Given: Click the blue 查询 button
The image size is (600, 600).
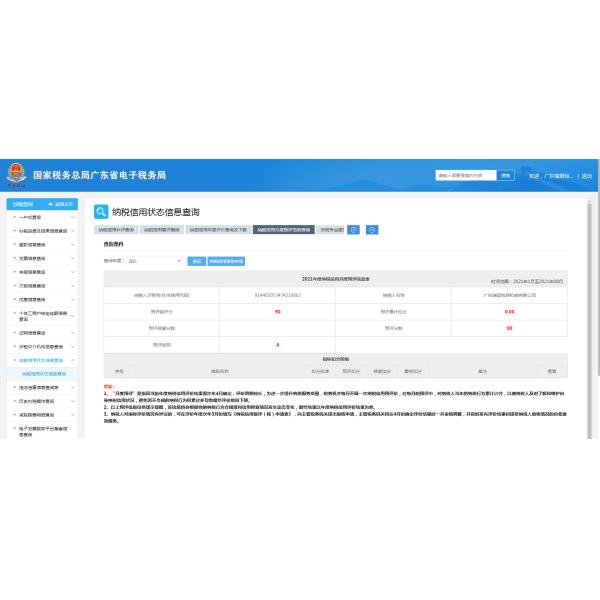Looking at the screenshot, I should 196,261.
